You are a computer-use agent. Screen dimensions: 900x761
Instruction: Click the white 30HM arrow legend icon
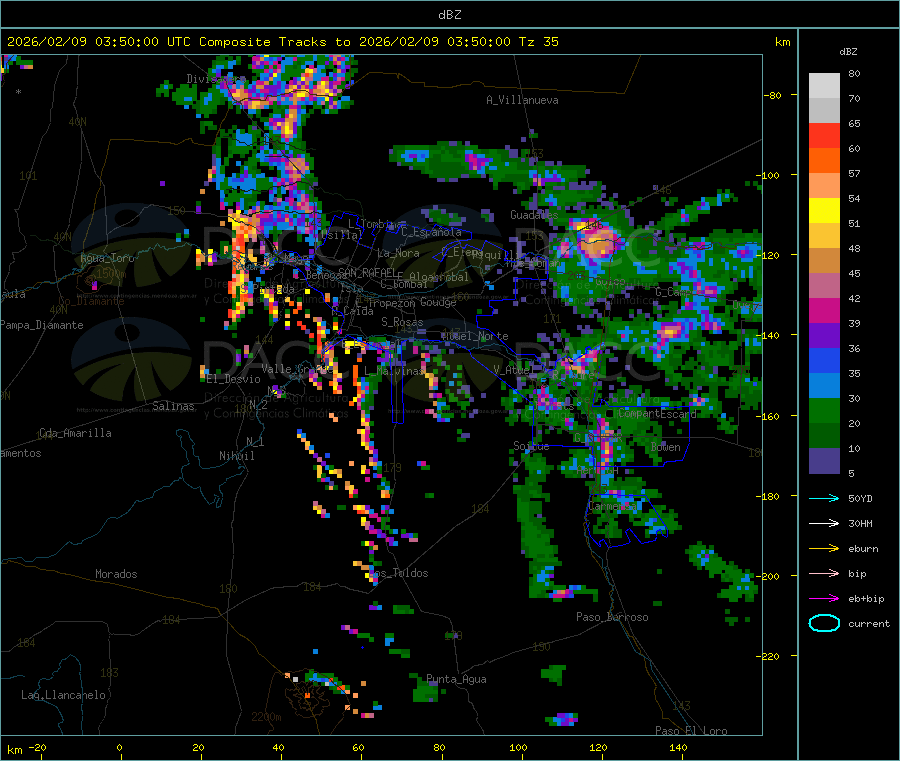824,523
